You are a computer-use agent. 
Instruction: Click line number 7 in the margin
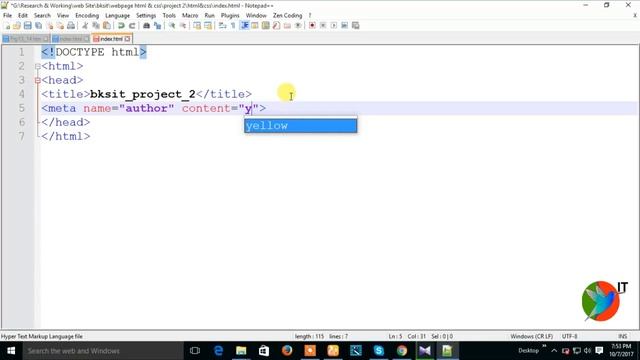[21, 136]
